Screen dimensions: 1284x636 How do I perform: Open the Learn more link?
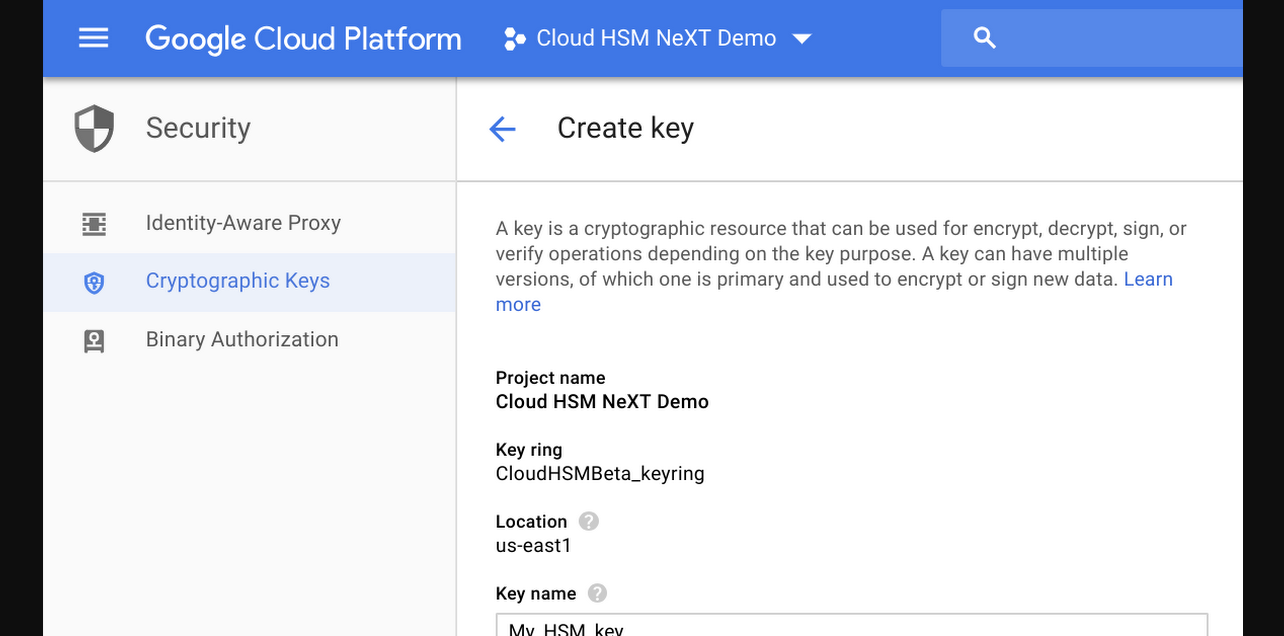pos(1147,279)
